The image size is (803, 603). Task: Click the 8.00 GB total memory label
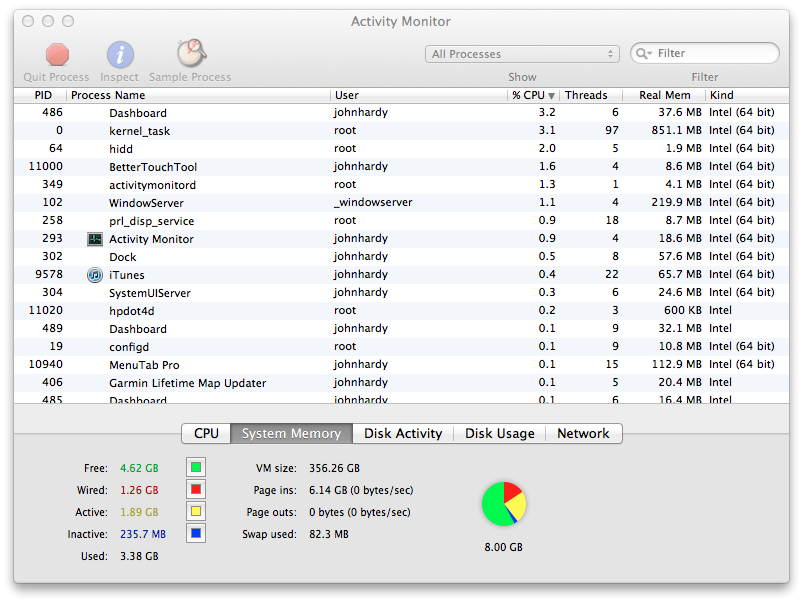503,547
